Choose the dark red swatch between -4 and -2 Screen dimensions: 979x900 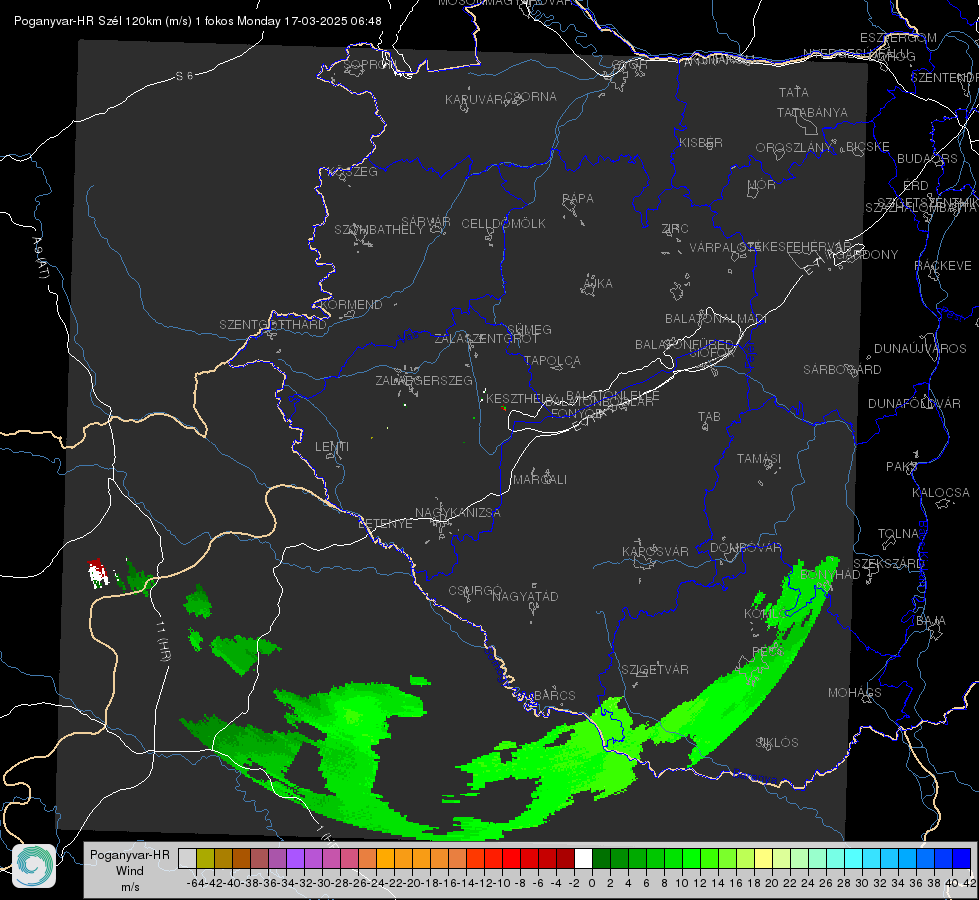(x=565, y=858)
